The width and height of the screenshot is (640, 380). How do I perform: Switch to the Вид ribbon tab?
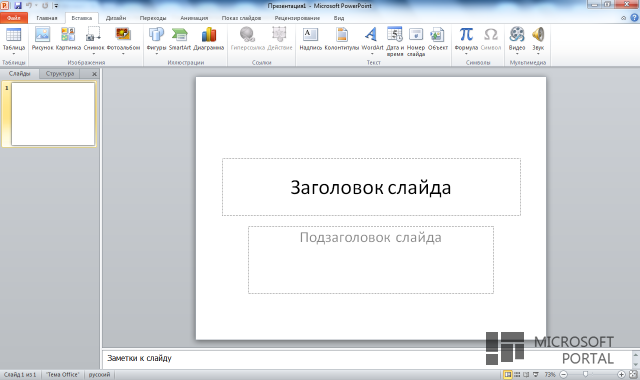(x=339, y=18)
